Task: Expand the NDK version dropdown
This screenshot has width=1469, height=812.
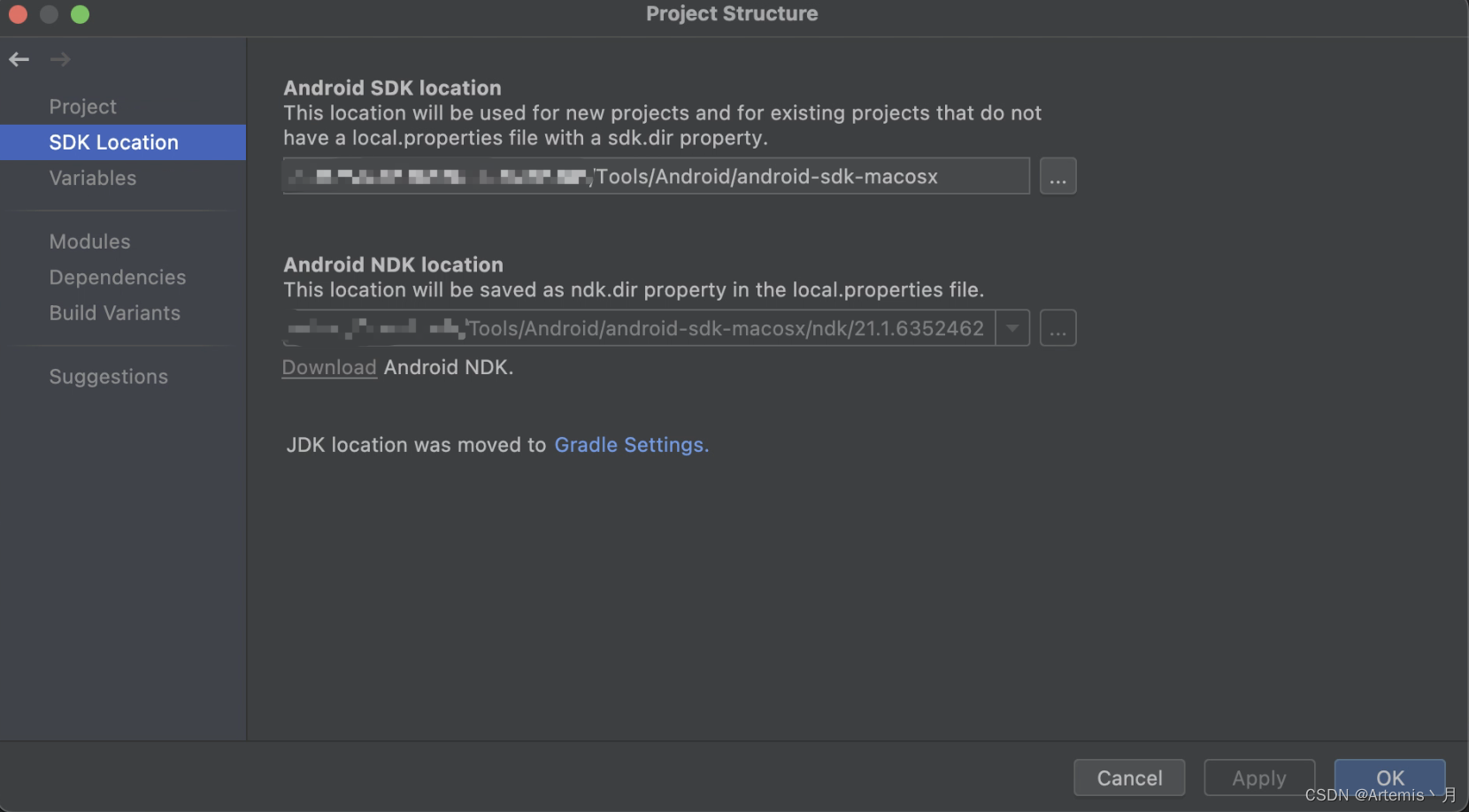Action: 1011,327
